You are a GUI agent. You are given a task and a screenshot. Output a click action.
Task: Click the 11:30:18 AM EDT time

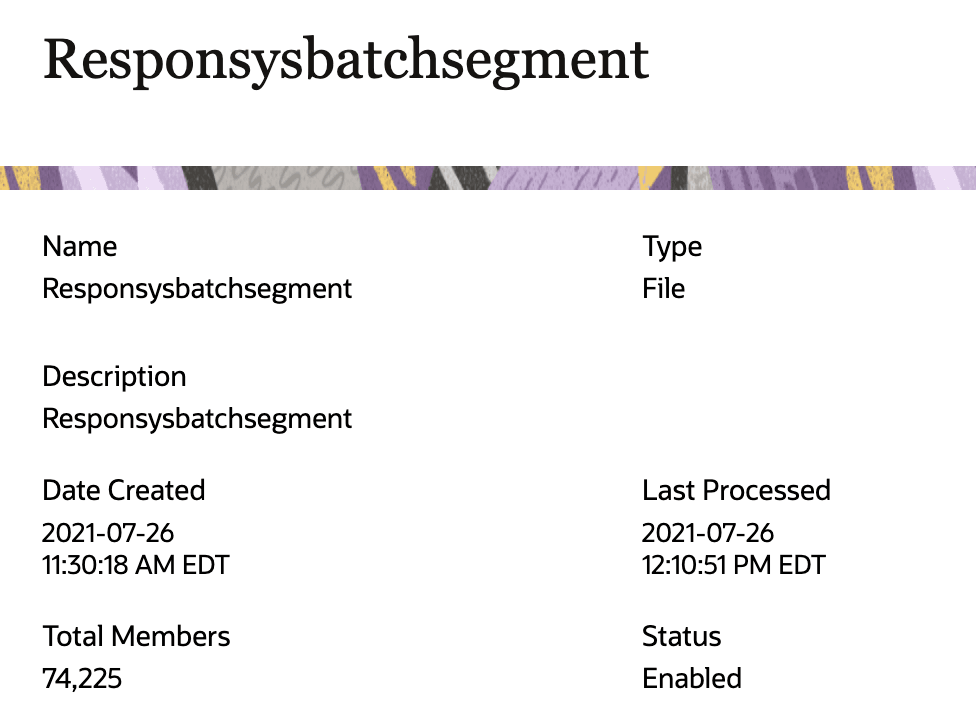(x=136, y=566)
